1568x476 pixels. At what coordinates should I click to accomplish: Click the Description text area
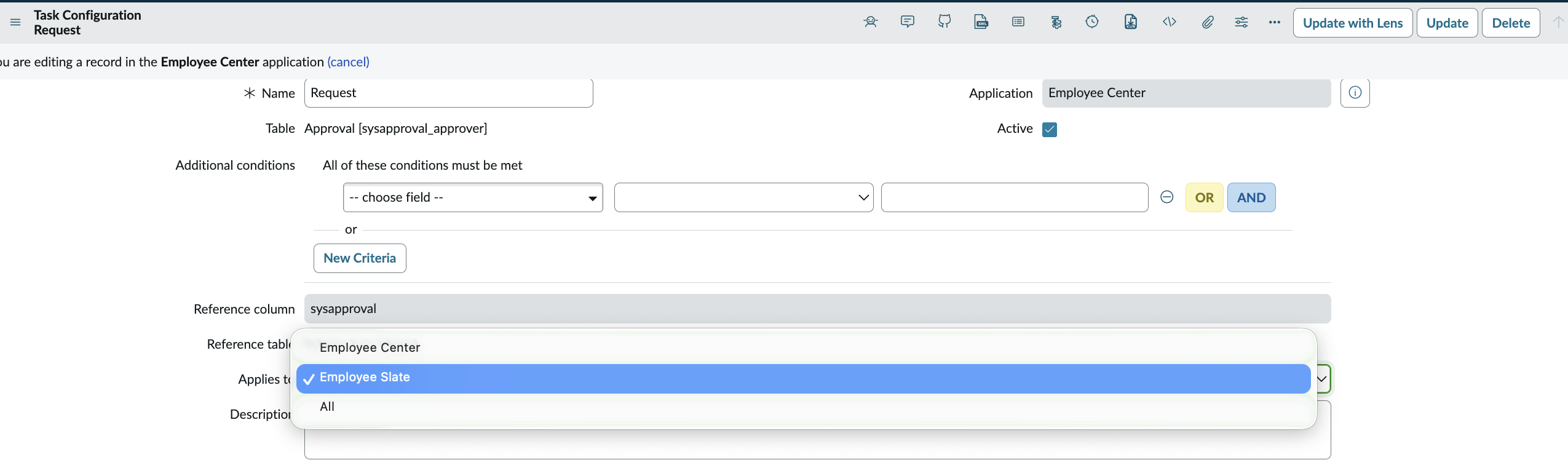pyautogui.click(x=817, y=443)
